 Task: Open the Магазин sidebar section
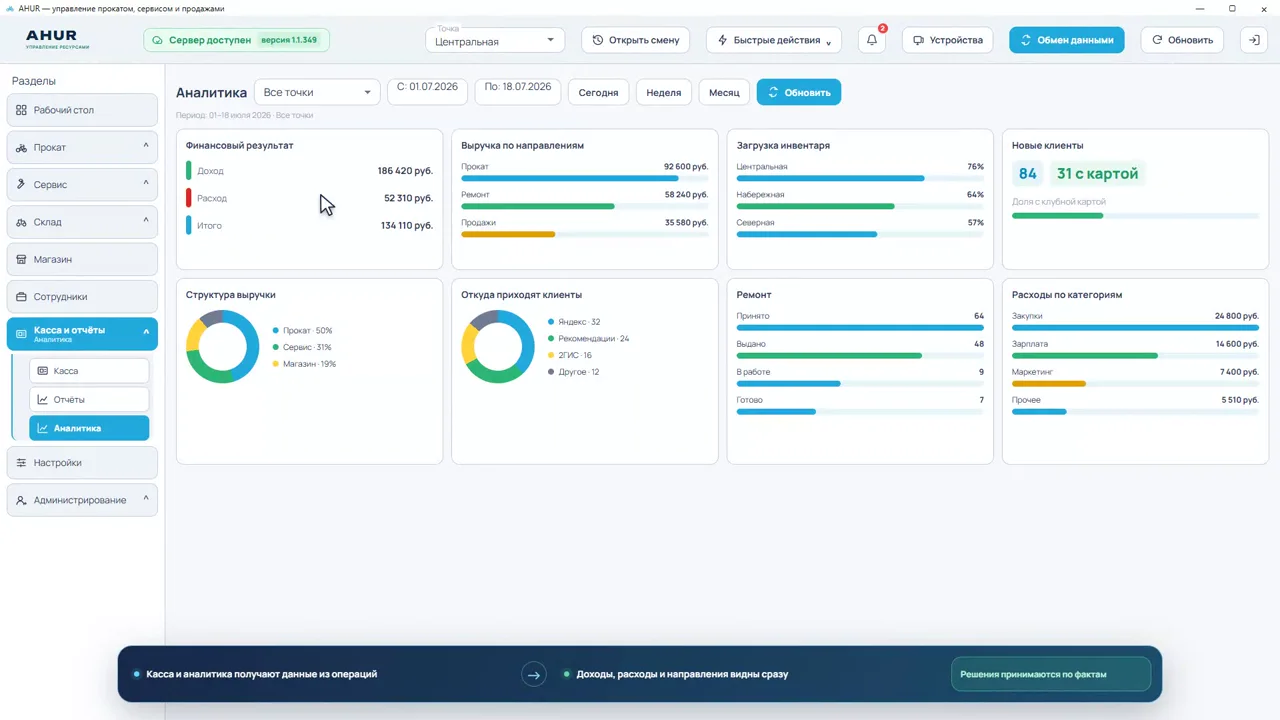(x=82, y=259)
